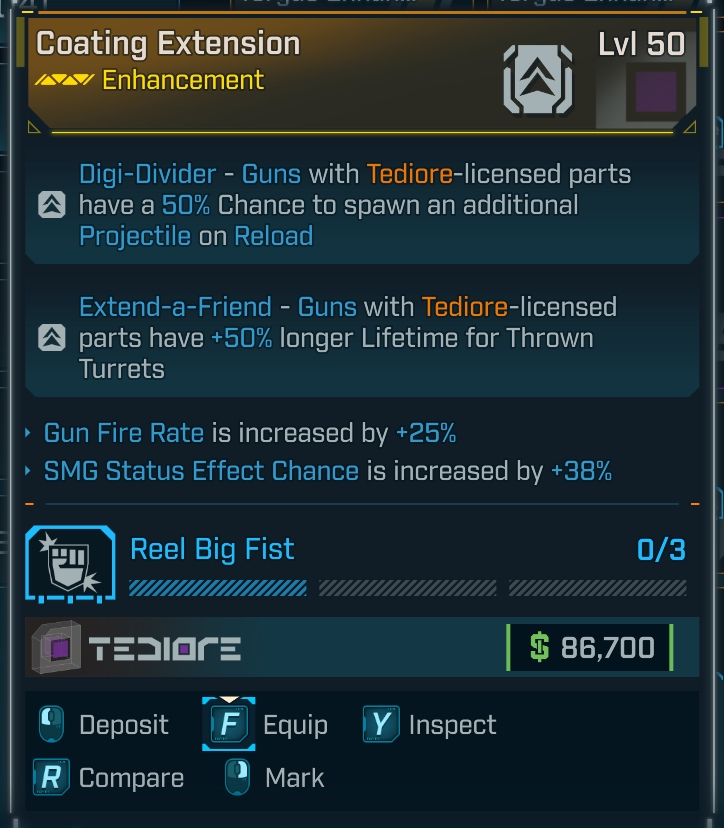Click the bullet arrow before Gun Fire Rate

point(28,434)
